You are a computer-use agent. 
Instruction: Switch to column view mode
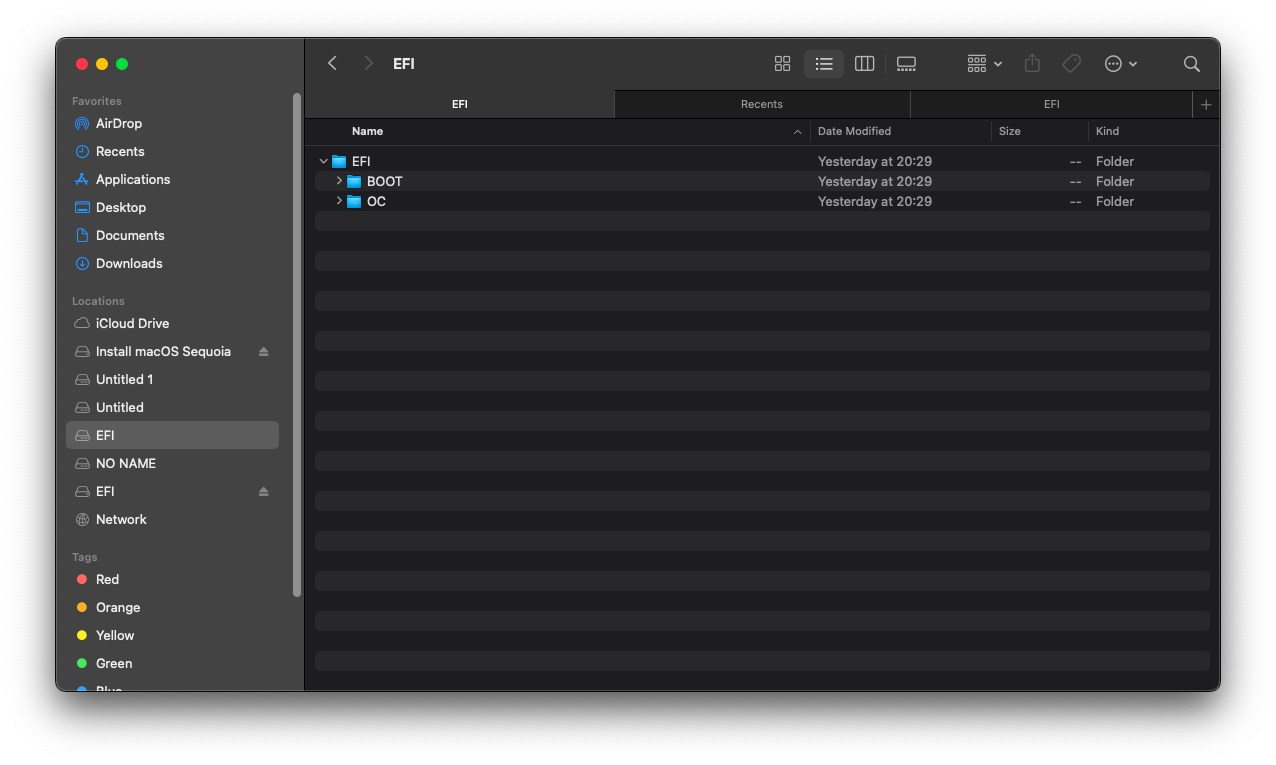(864, 63)
